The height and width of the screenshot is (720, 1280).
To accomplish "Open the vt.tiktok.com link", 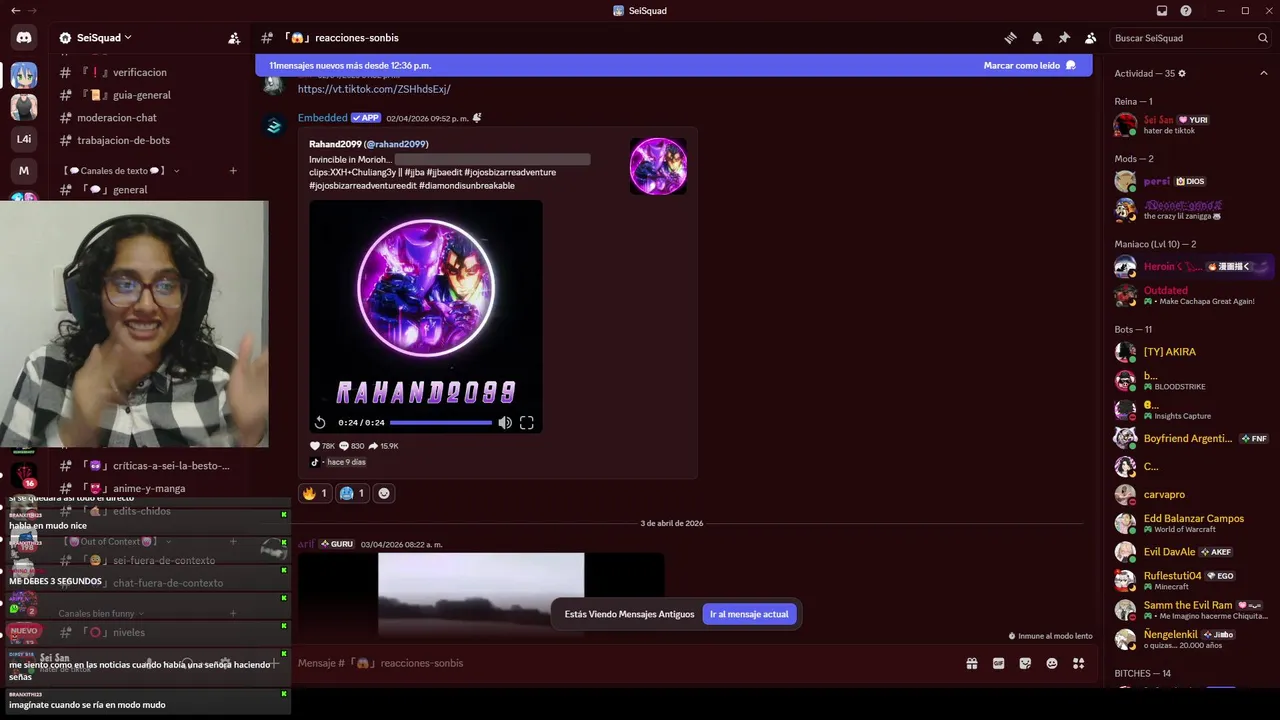I will [x=374, y=89].
